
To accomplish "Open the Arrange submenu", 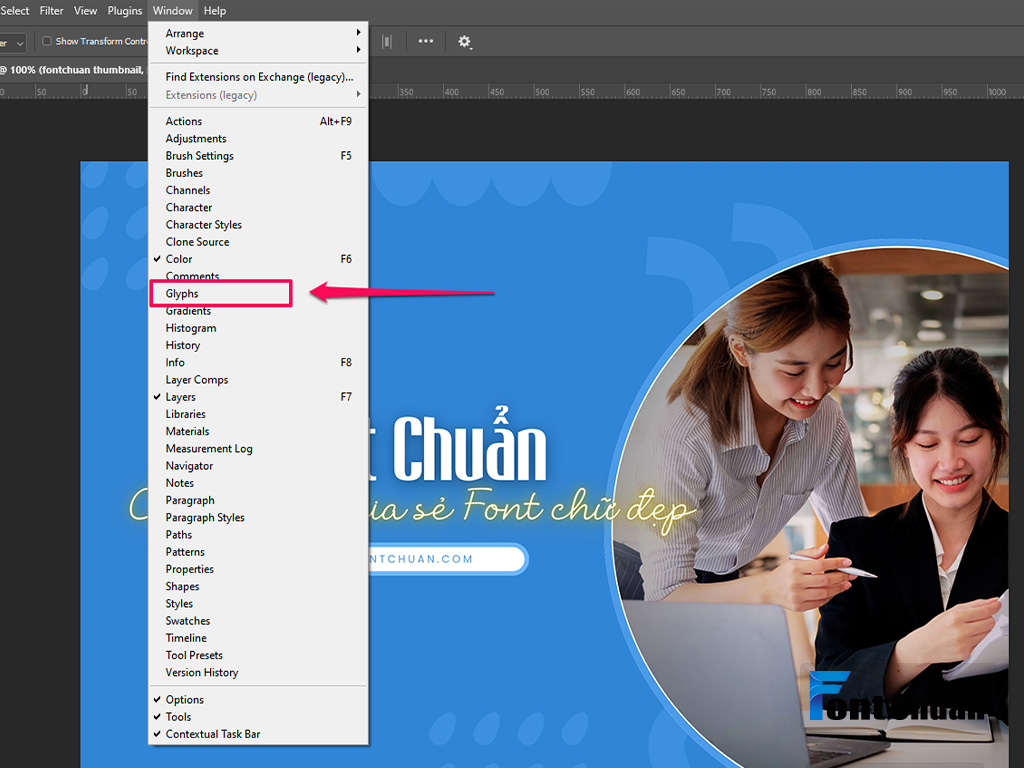I will (259, 33).
